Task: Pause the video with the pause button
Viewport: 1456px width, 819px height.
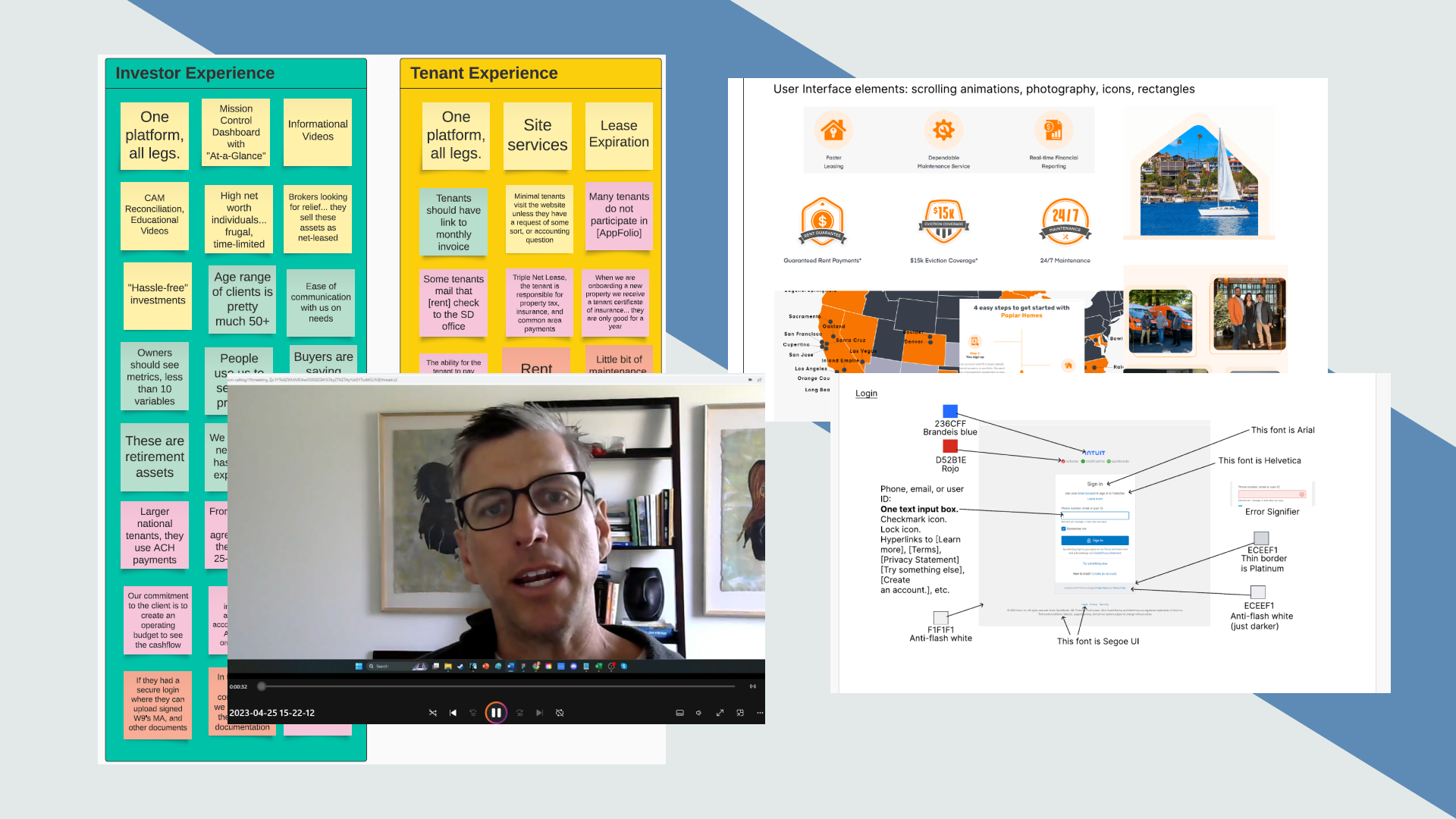Action: coord(496,713)
